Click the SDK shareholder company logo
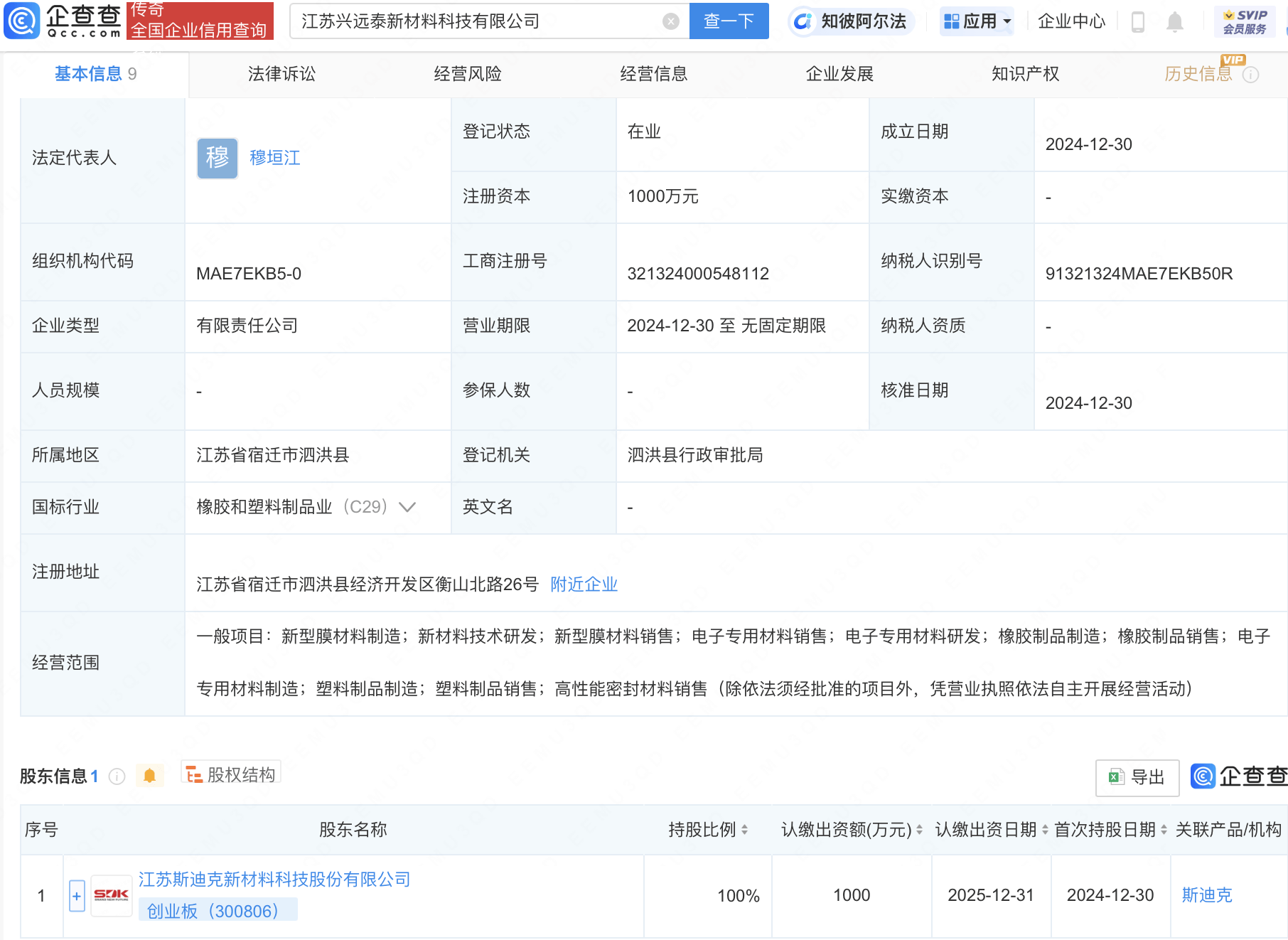This screenshot has width=1288, height=940. [112, 895]
